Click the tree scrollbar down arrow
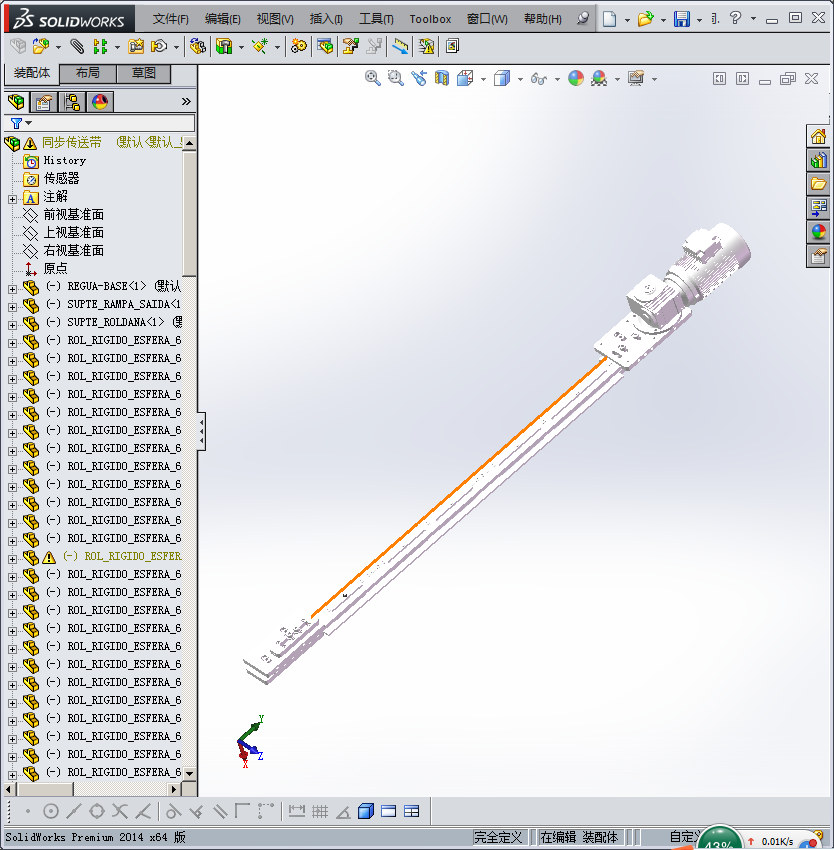Screen dimensions: 834x850 pos(189,773)
